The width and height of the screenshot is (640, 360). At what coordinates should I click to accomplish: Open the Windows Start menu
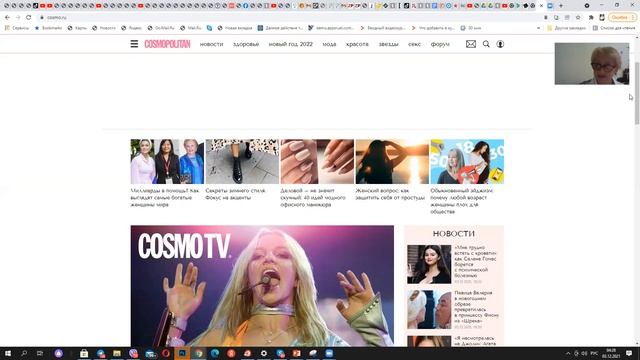point(7,353)
